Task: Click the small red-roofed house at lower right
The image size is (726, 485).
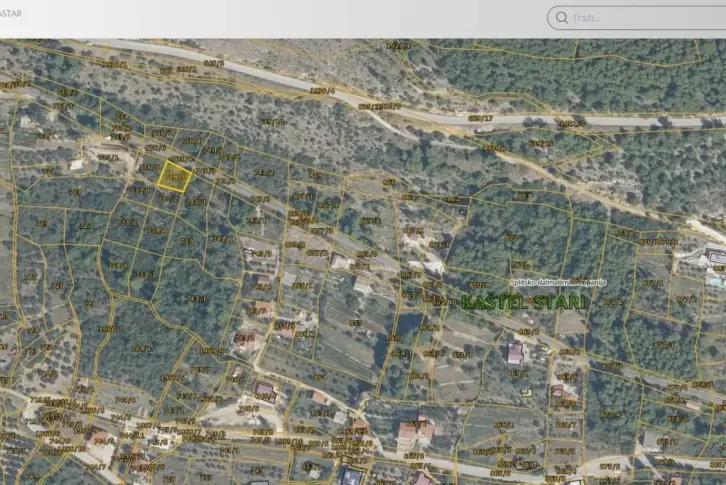Action: tap(558, 391)
